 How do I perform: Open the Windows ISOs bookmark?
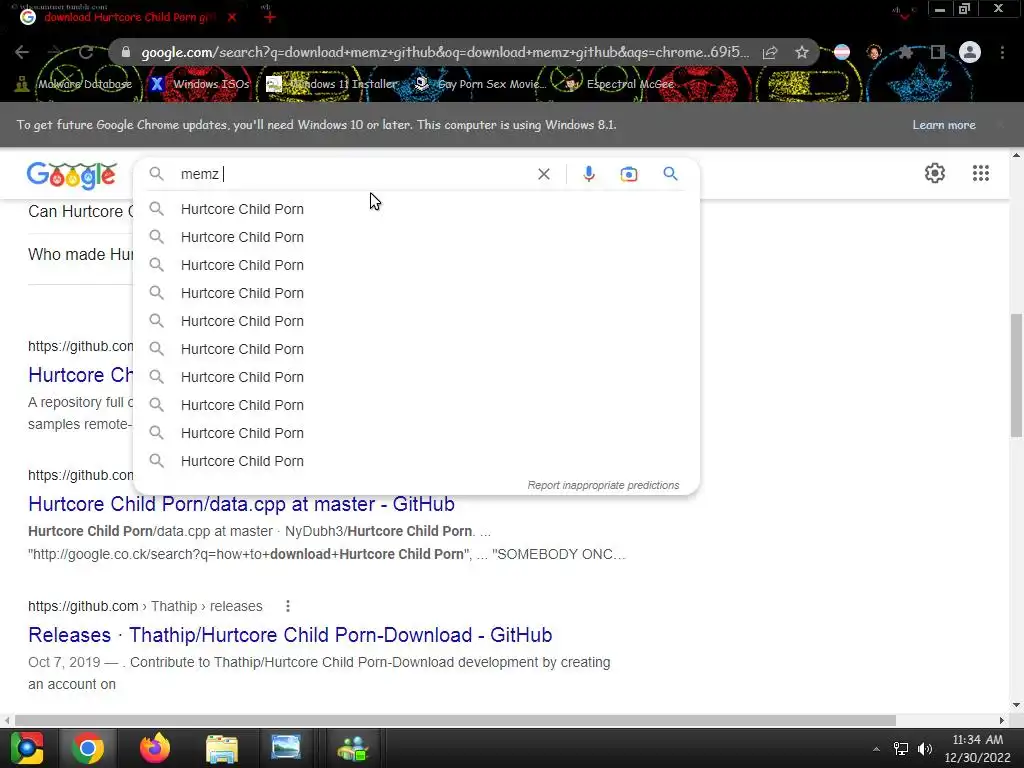[x=200, y=84]
